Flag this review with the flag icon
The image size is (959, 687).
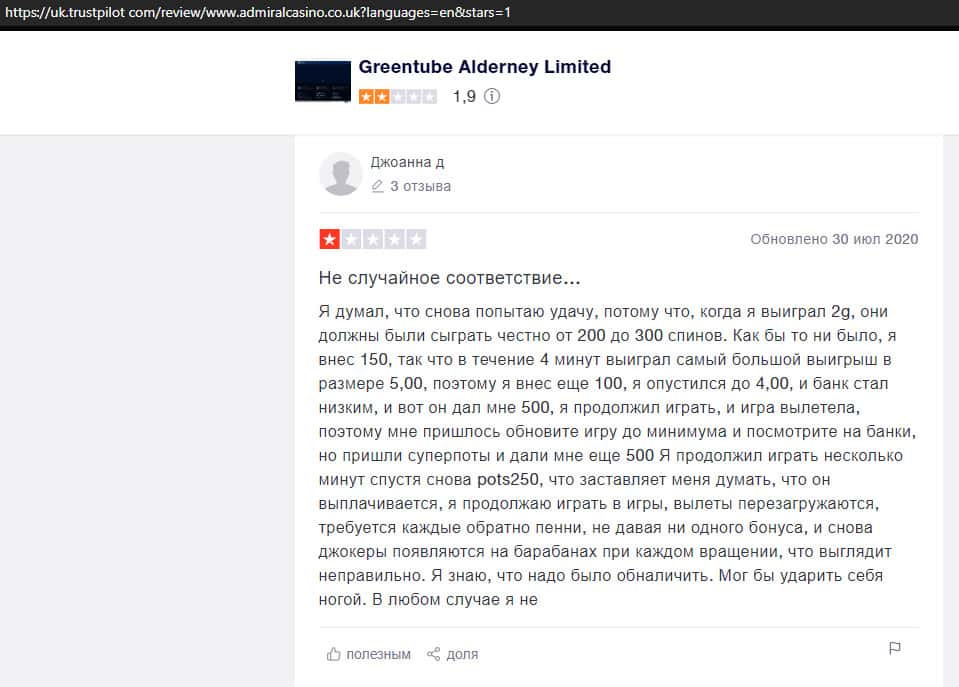pyautogui.click(x=894, y=648)
